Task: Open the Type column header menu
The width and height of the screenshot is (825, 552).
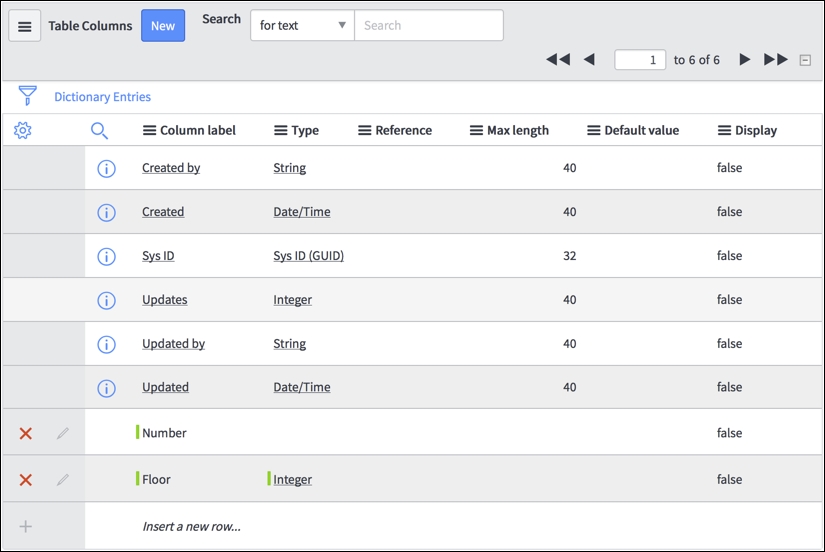Action: point(280,131)
